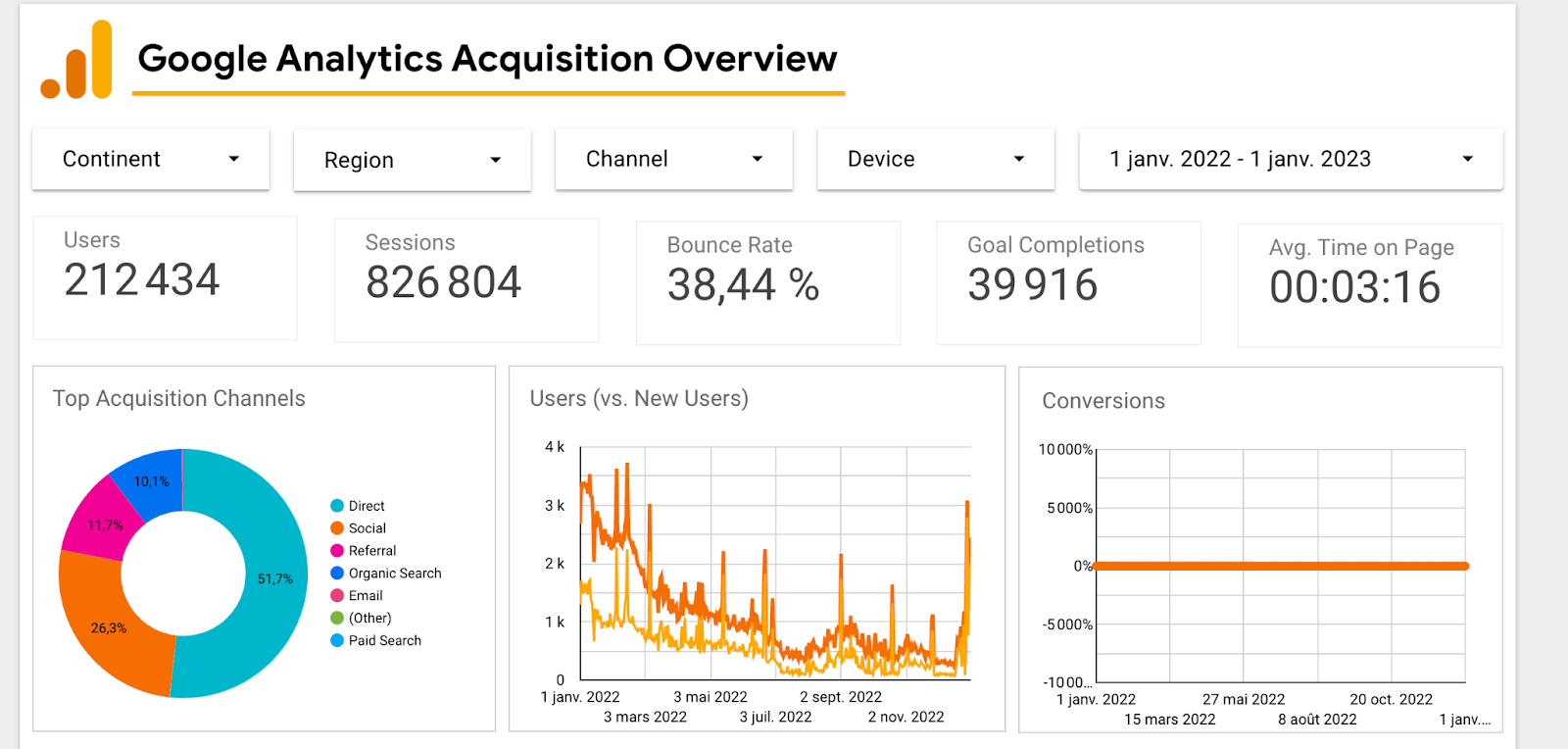This screenshot has height=749, width=1568.
Task: Click the 8 août 2022 axis label
Action: (1318, 720)
